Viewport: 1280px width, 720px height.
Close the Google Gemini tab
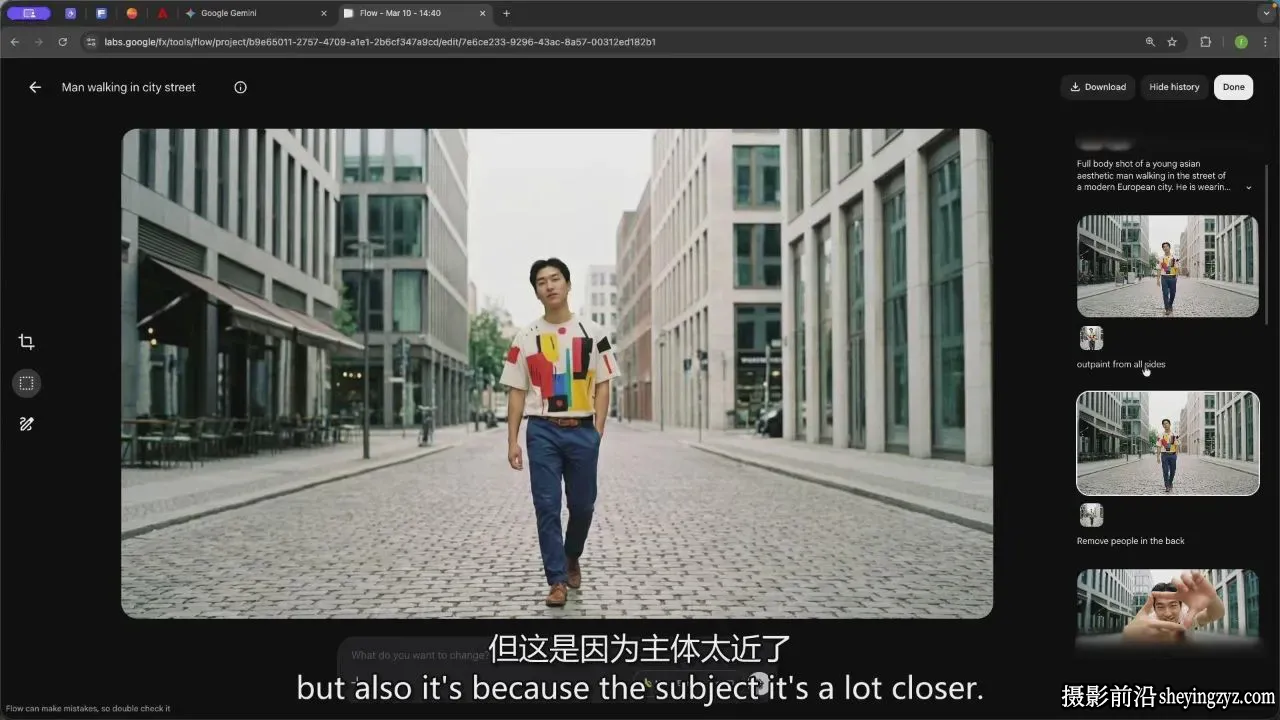[323, 13]
